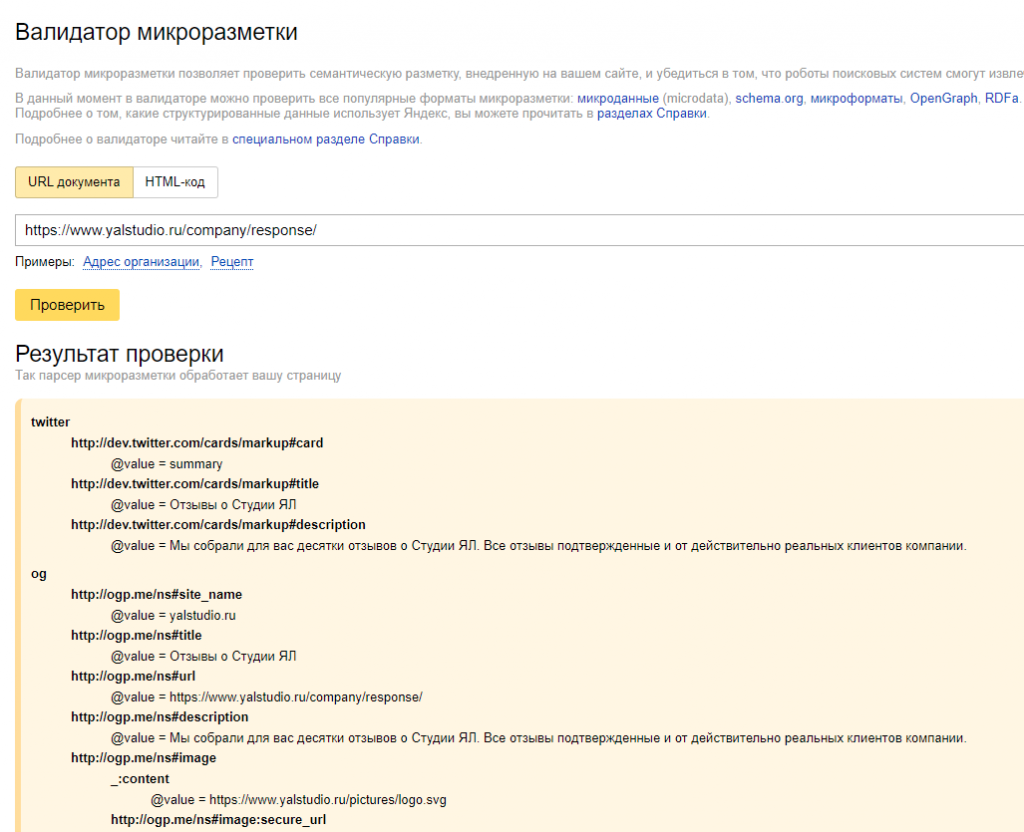Open the микроформаты link
Image resolution: width=1024 pixels, height=832 pixels.
pos(856,99)
